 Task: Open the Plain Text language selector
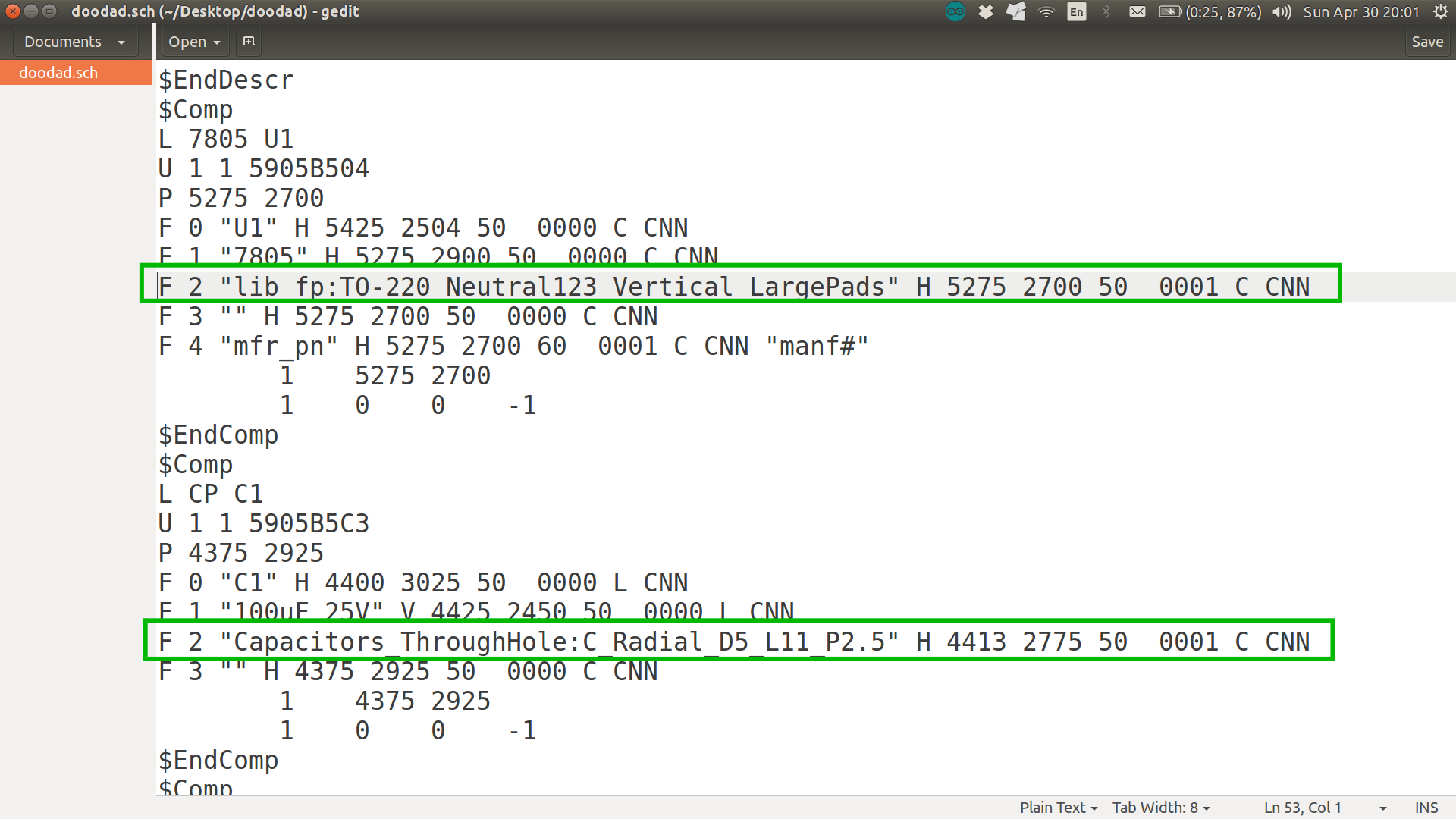click(x=1058, y=808)
